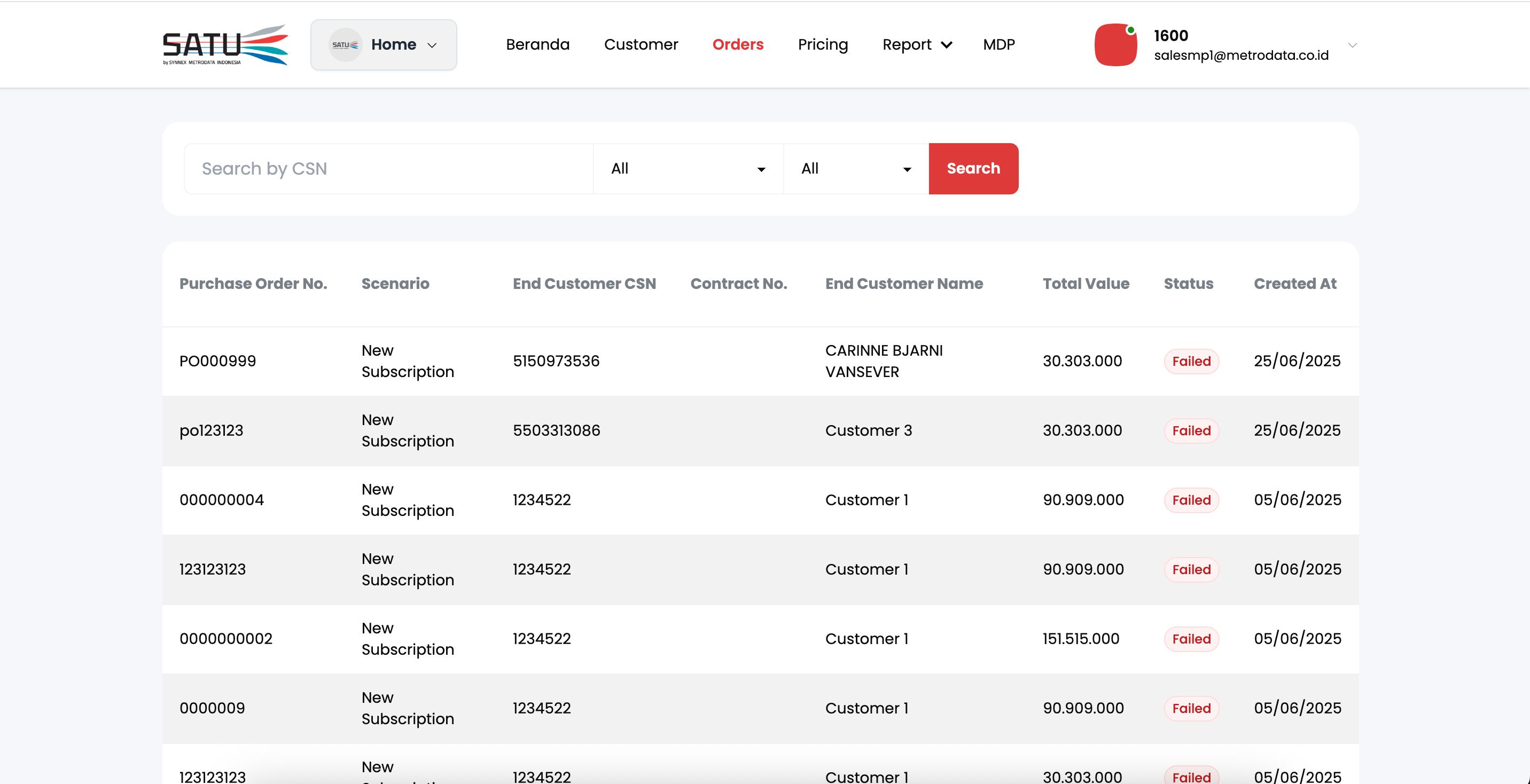The image size is (1530, 784).
Task: Open purchase order PO000999 row
Action: 217,361
